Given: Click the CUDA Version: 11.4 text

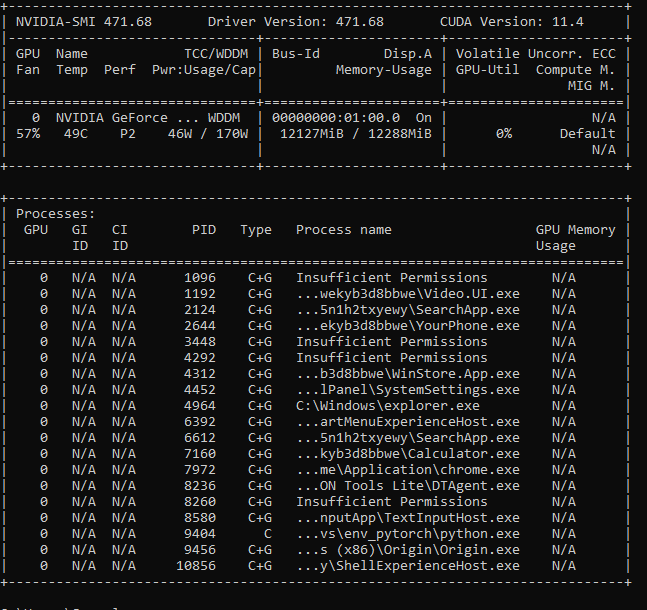Looking at the screenshot, I should coord(511,21).
